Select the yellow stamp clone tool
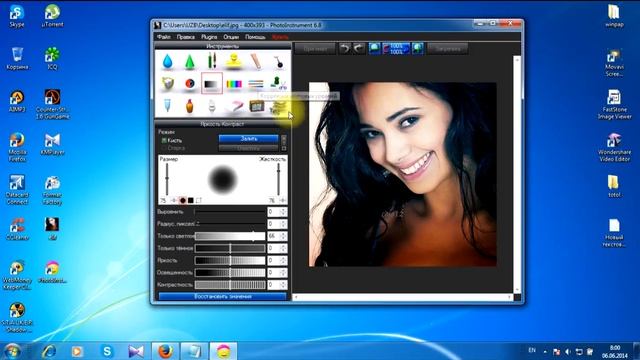The width and height of the screenshot is (640, 360). (x=234, y=61)
